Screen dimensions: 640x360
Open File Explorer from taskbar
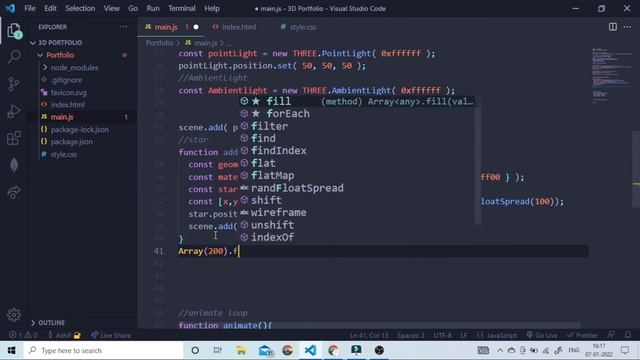click(241, 350)
